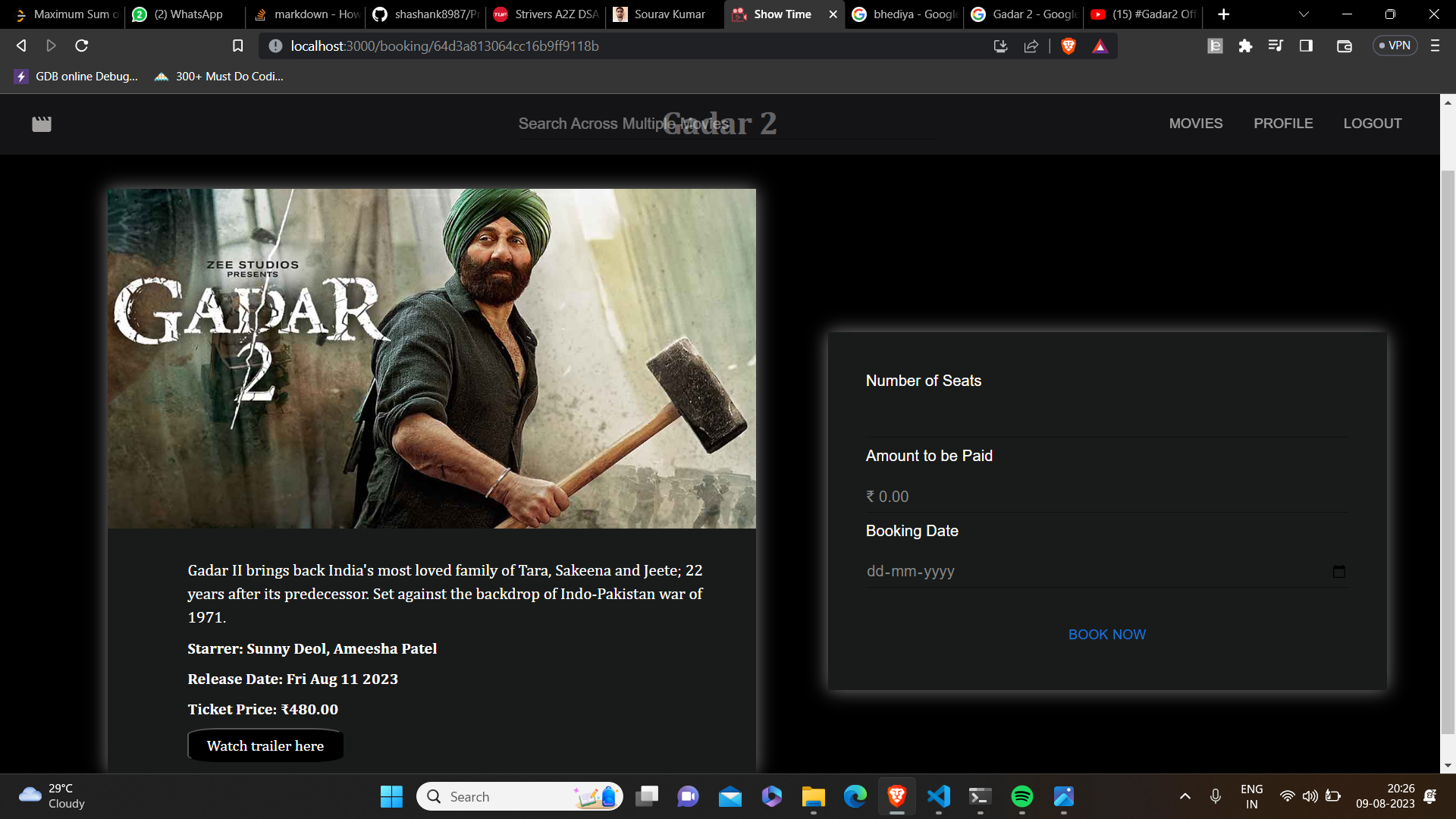
Task: Focus the Number of Seats input field
Action: [1106, 420]
